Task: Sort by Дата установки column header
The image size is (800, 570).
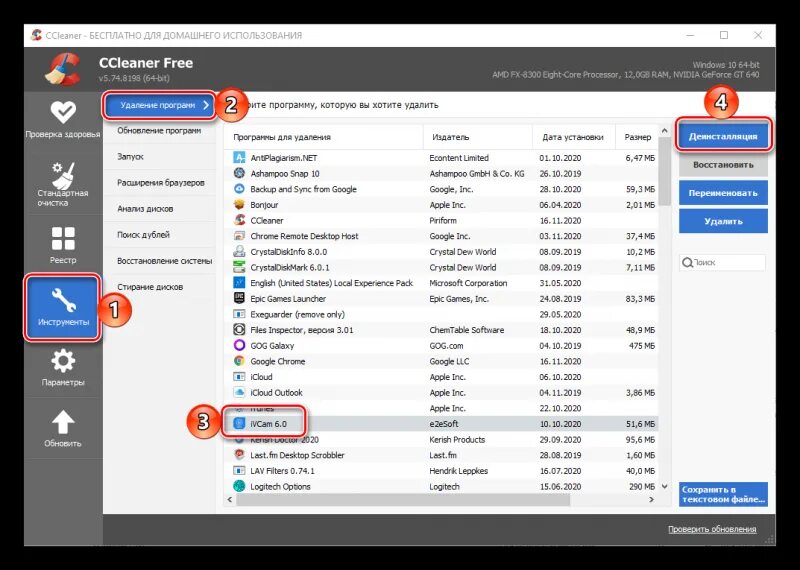Action: pos(574,137)
